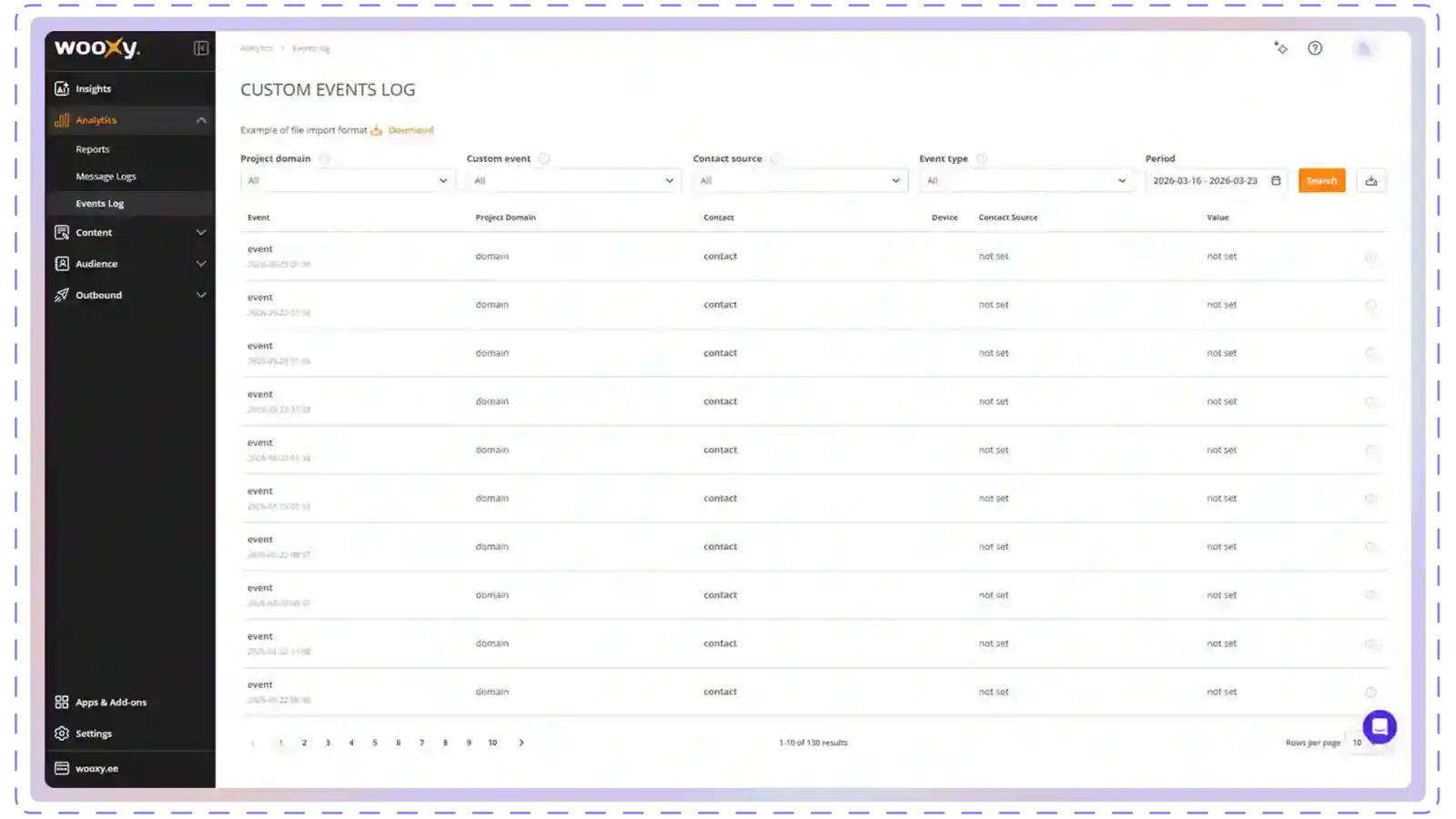Open the user avatar profile icon
Viewport: 1456px width, 819px height.
(1363, 48)
